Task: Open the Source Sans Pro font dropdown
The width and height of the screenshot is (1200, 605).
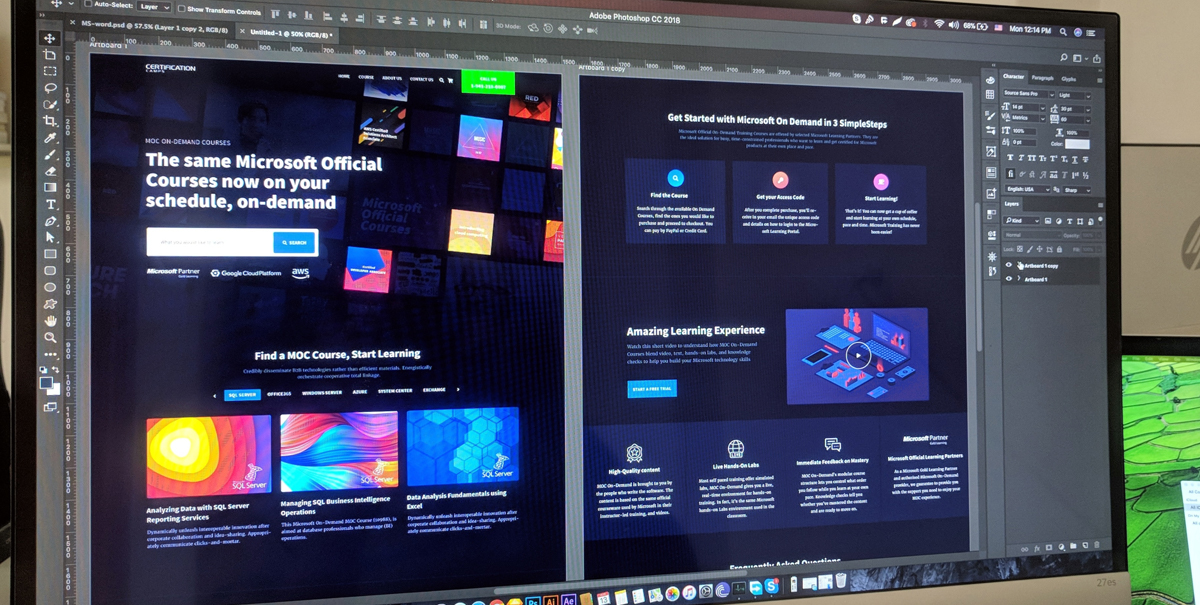Action: point(1029,94)
